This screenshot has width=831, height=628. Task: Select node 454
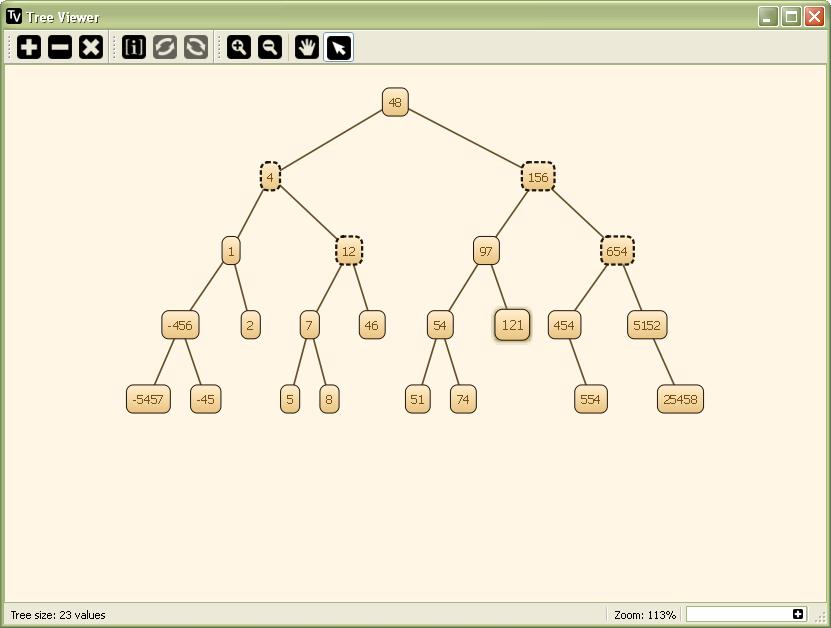[564, 325]
